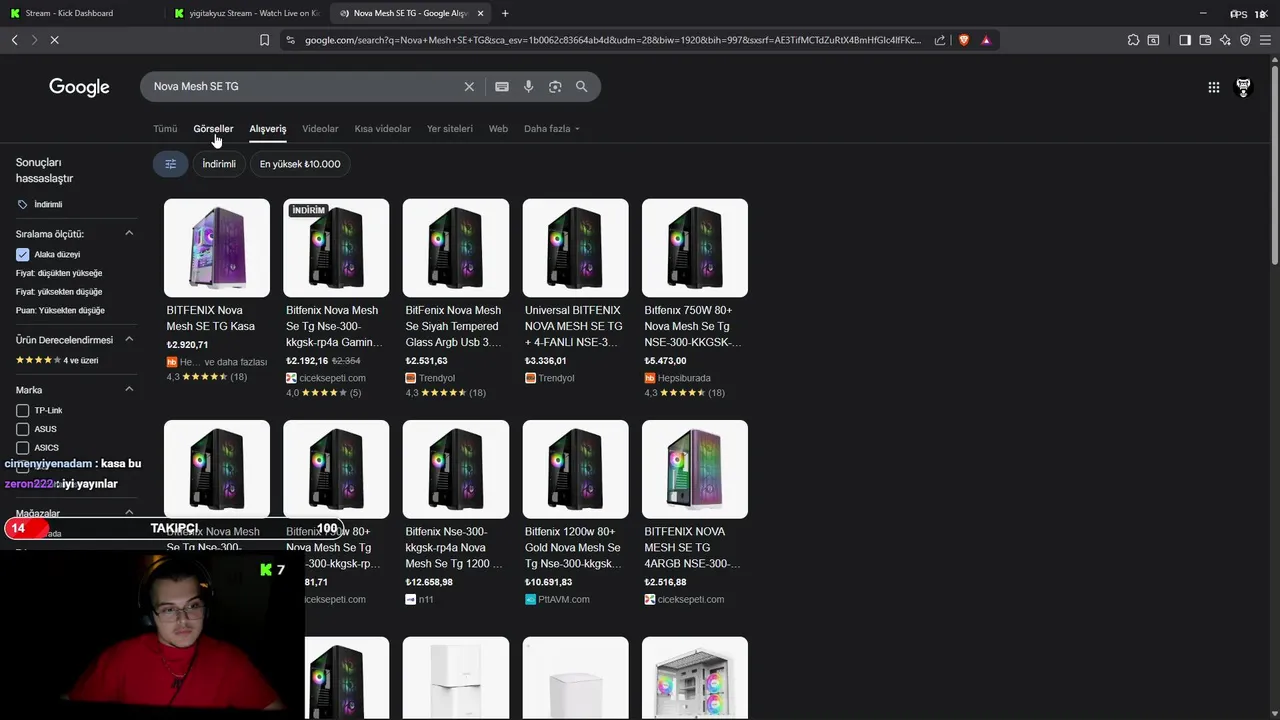The image size is (1280, 720).
Task: Open the browser hamburger menu
Action: click(1266, 40)
